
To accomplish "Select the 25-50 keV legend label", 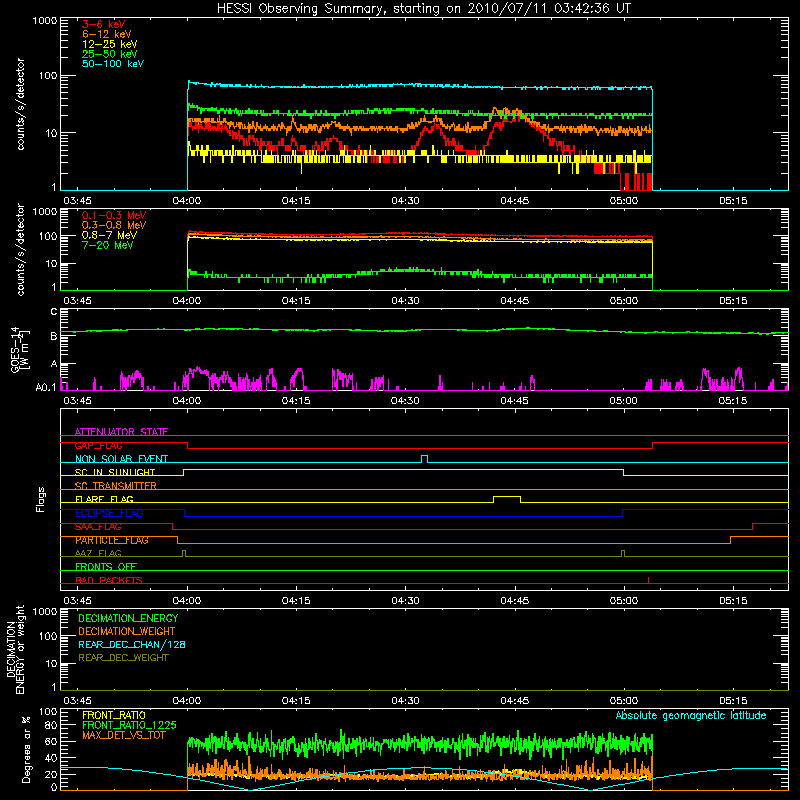I will click(110, 54).
